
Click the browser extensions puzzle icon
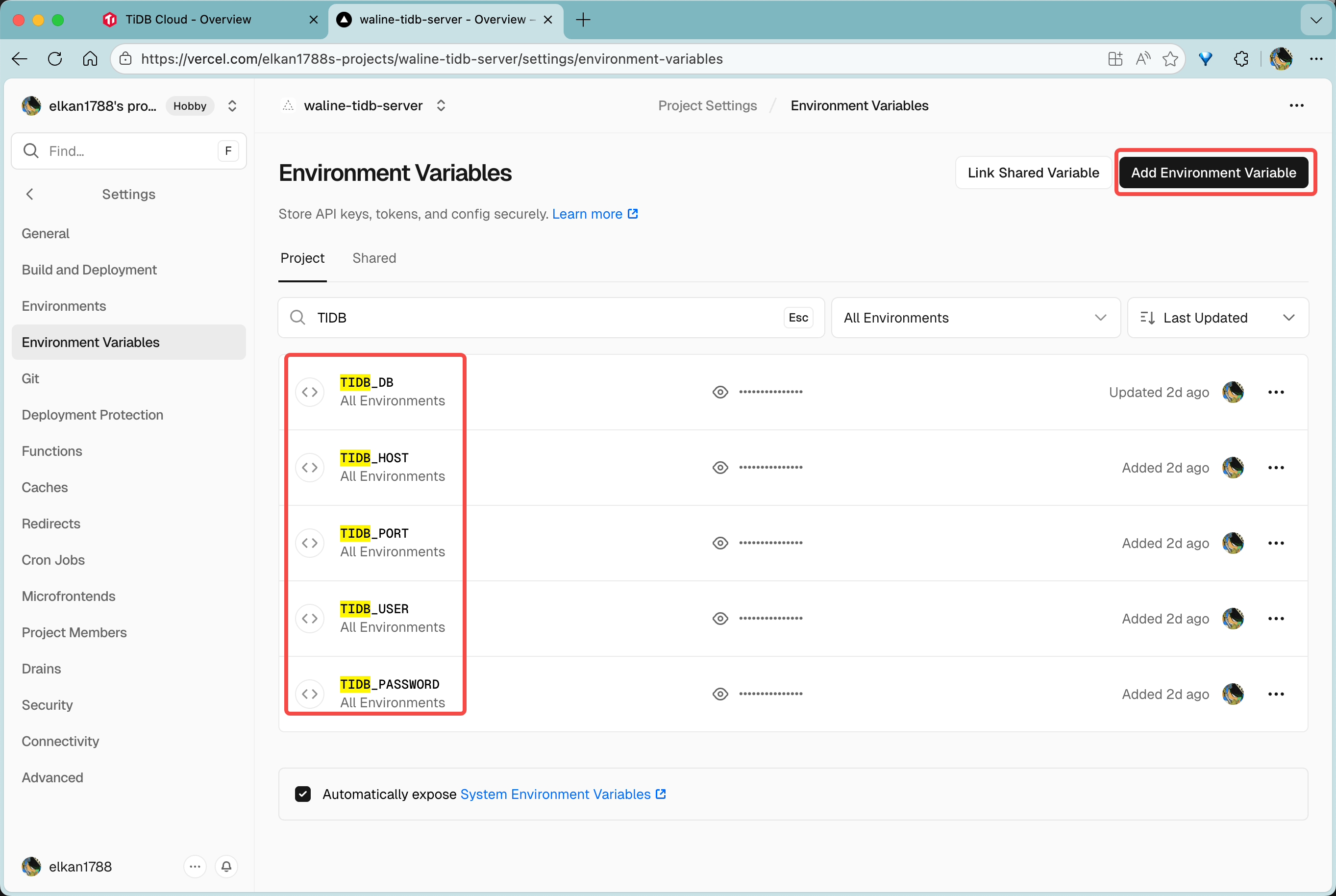tap(1240, 59)
